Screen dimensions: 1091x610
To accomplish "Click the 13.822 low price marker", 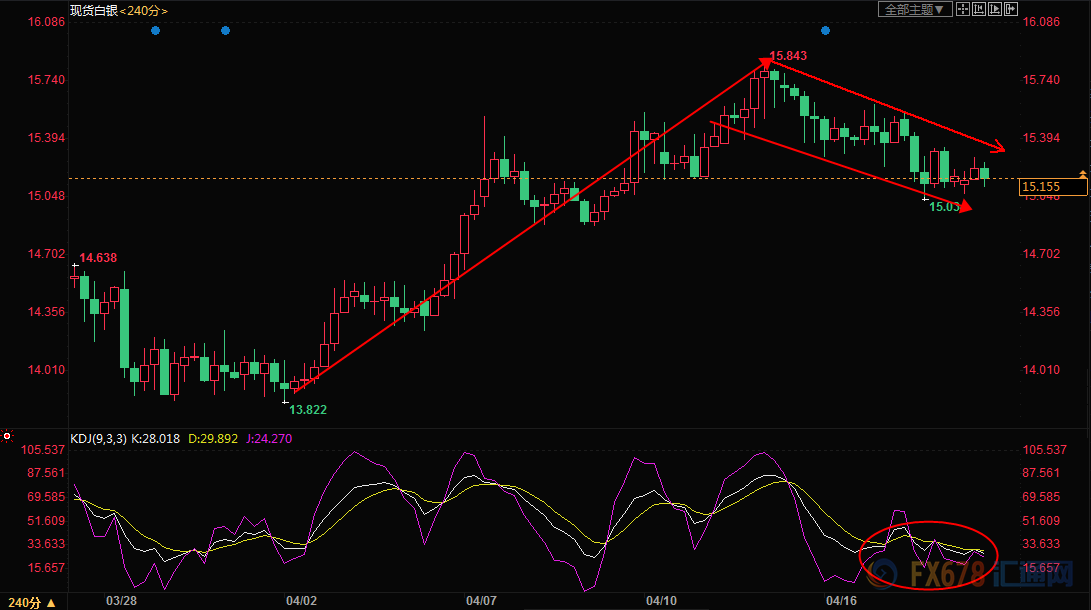I will 308,409.
